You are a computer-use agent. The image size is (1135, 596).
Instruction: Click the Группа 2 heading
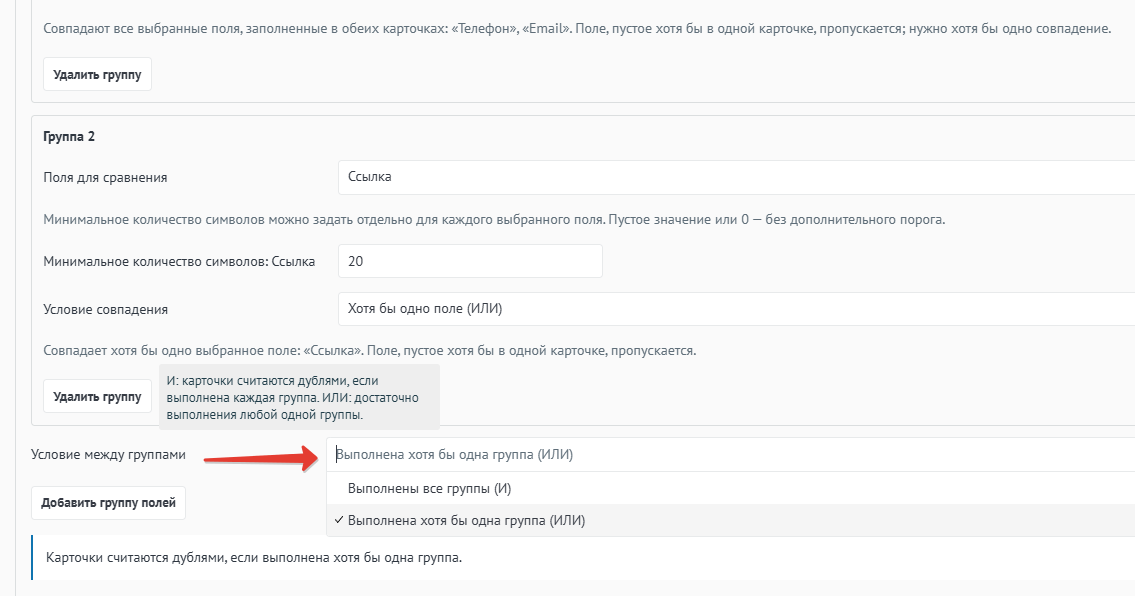click(x=69, y=137)
